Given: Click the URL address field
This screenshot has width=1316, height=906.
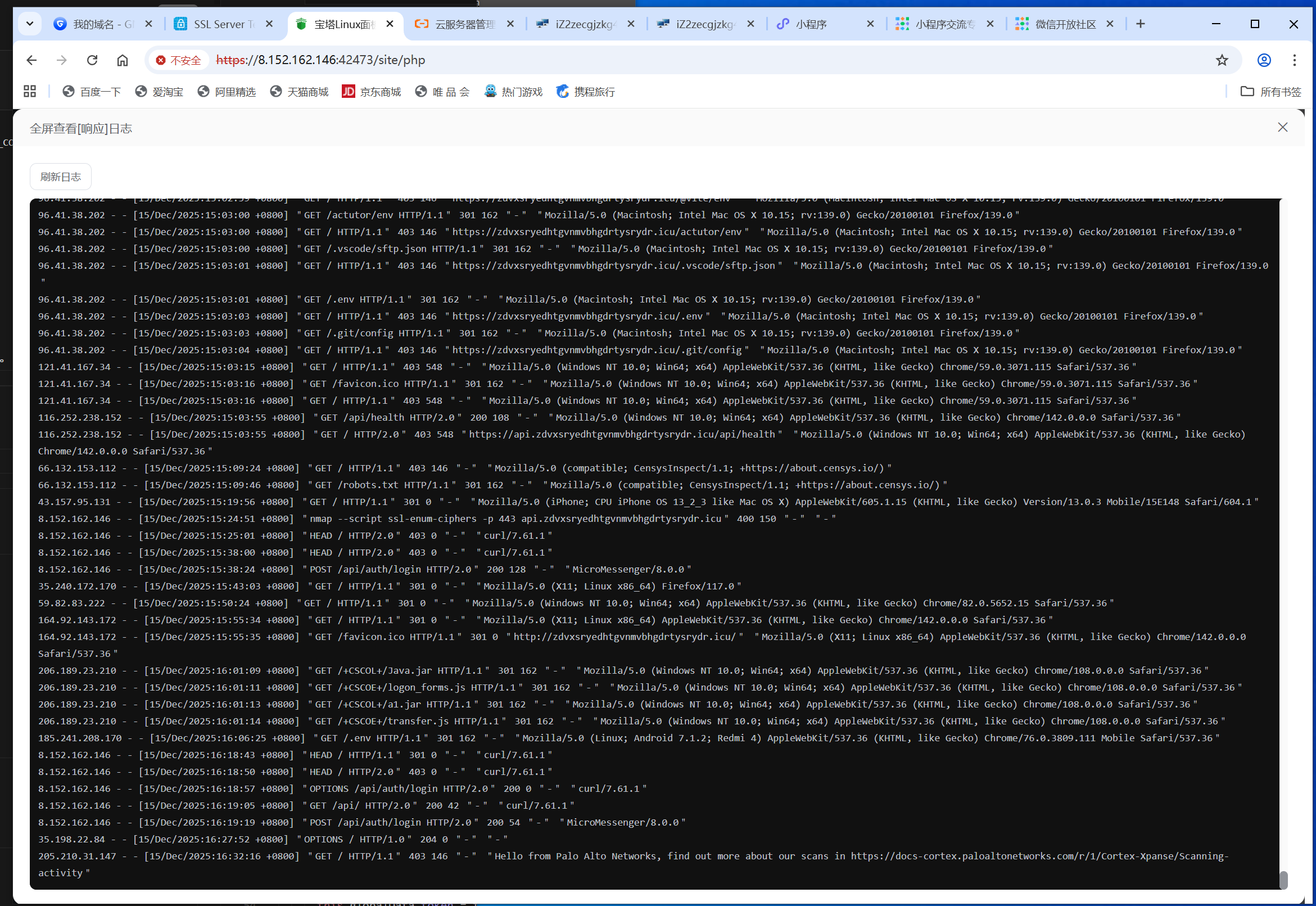Looking at the screenshot, I should tap(681, 60).
